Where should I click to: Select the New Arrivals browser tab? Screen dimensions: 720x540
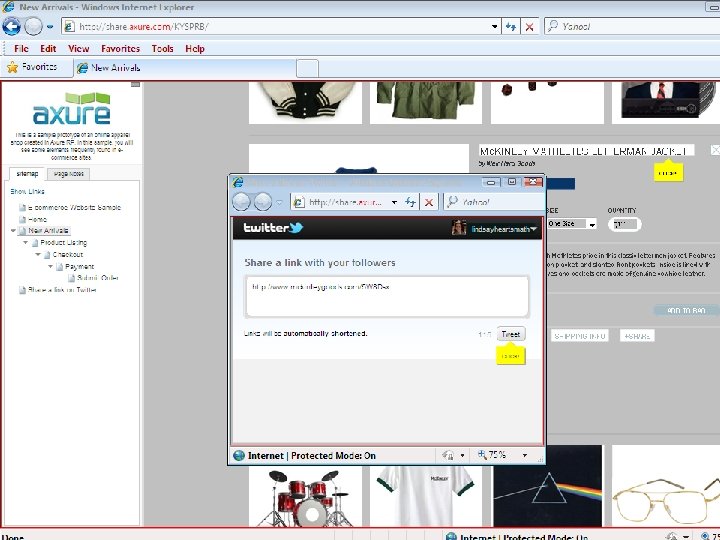[x=184, y=68]
